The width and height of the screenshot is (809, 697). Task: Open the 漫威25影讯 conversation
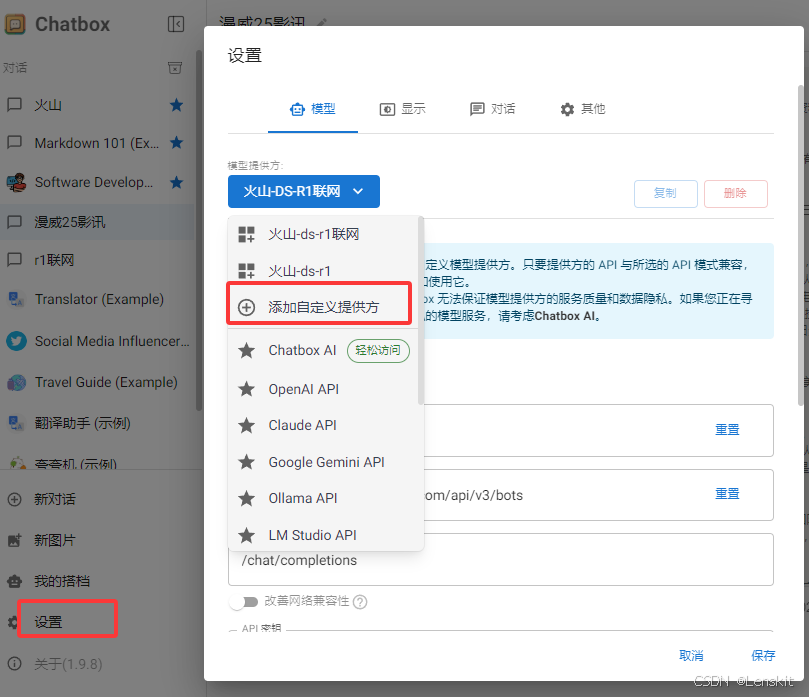[x=97, y=222]
